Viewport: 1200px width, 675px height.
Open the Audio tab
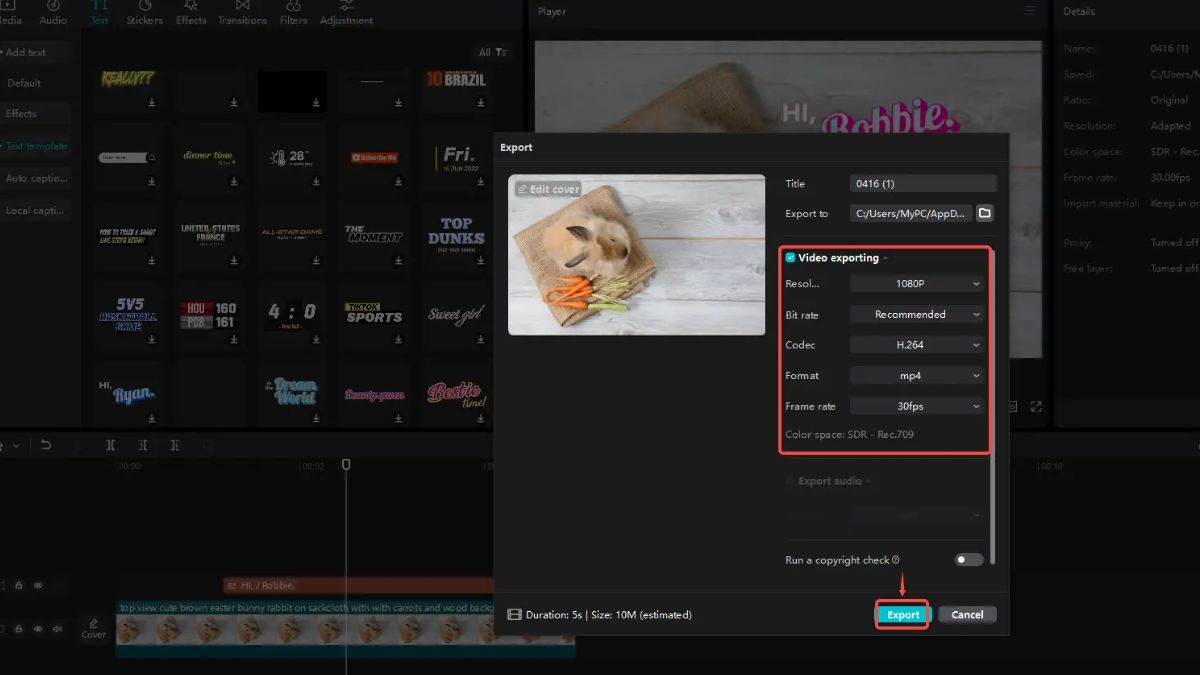tap(53, 13)
